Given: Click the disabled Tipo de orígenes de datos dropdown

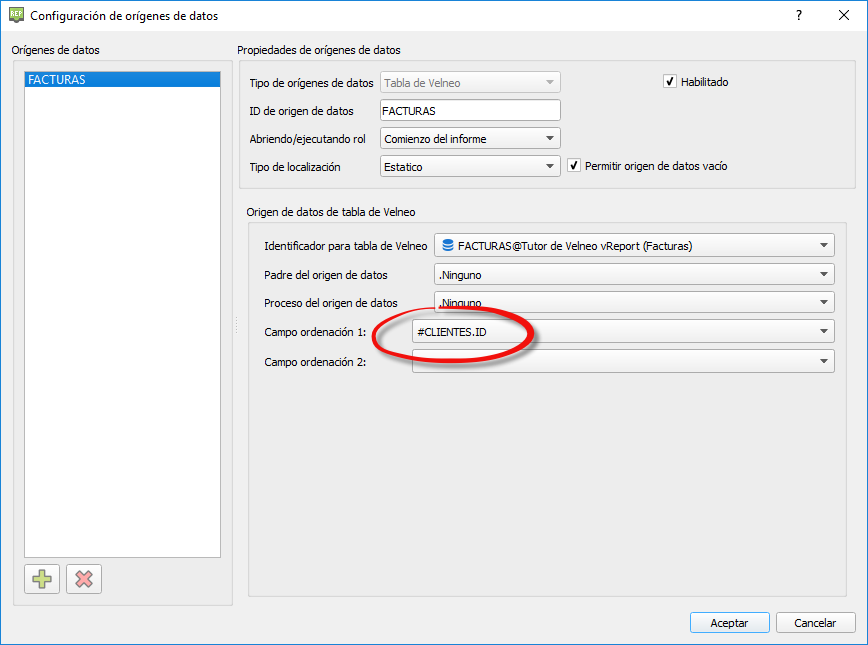Looking at the screenshot, I should (x=470, y=83).
